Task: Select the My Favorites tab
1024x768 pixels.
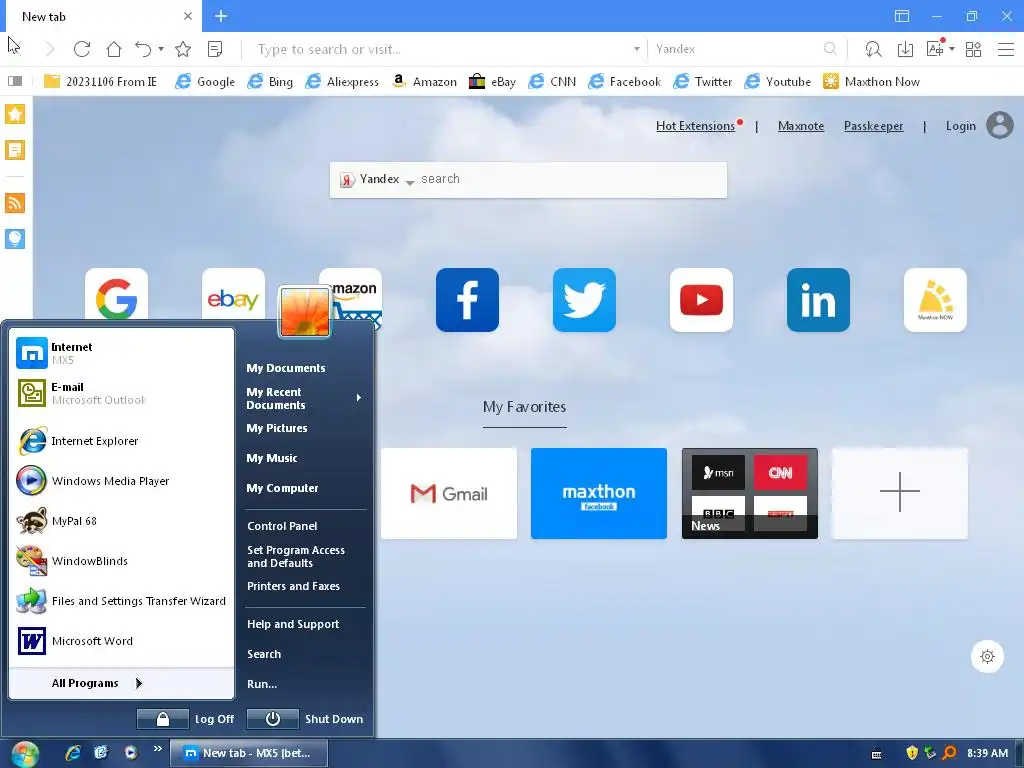Action: (x=524, y=408)
